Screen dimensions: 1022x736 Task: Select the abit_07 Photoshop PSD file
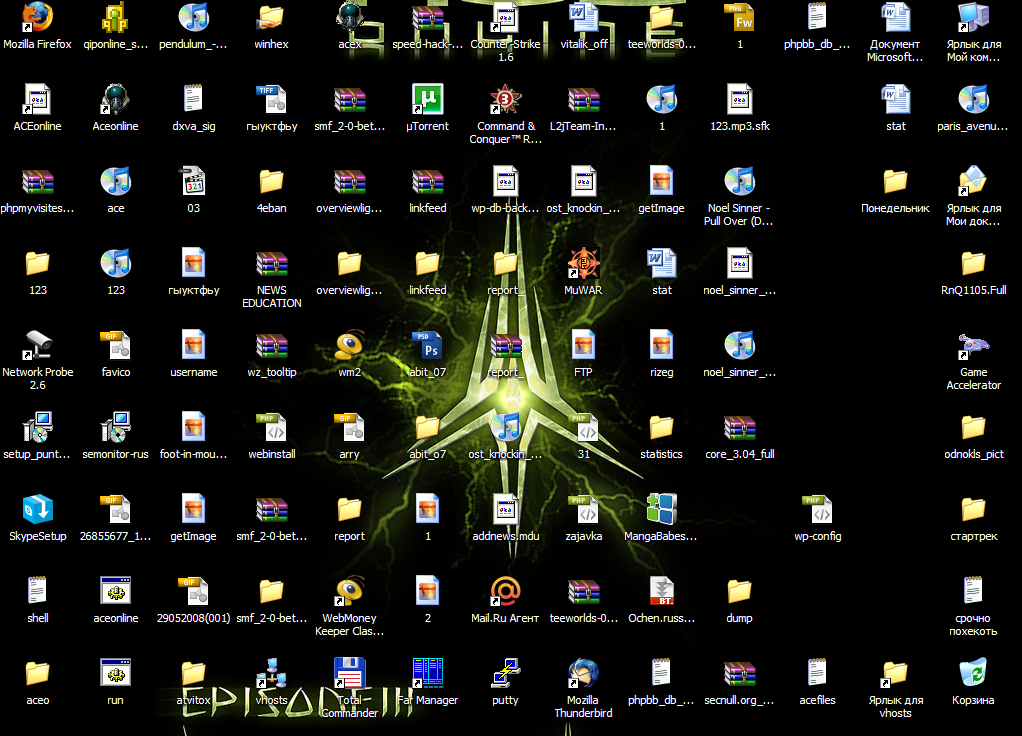427,345
